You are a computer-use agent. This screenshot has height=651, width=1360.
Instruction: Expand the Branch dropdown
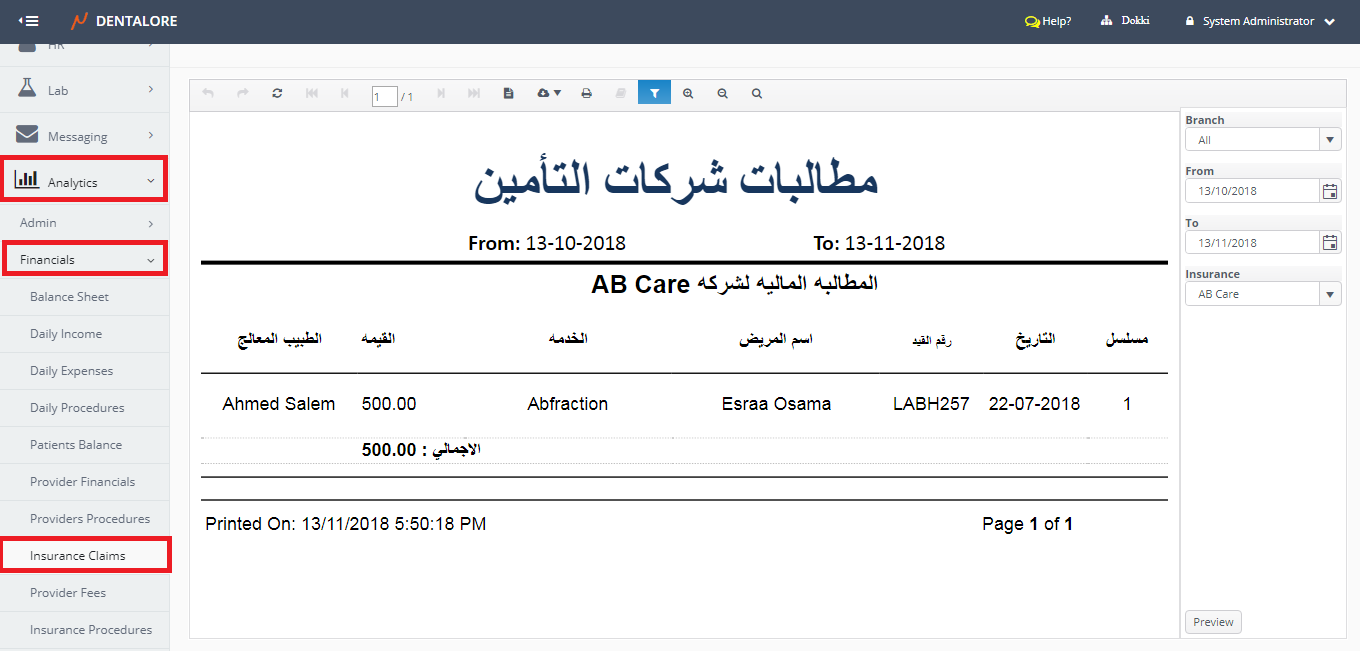click(x=1330, y=140)
